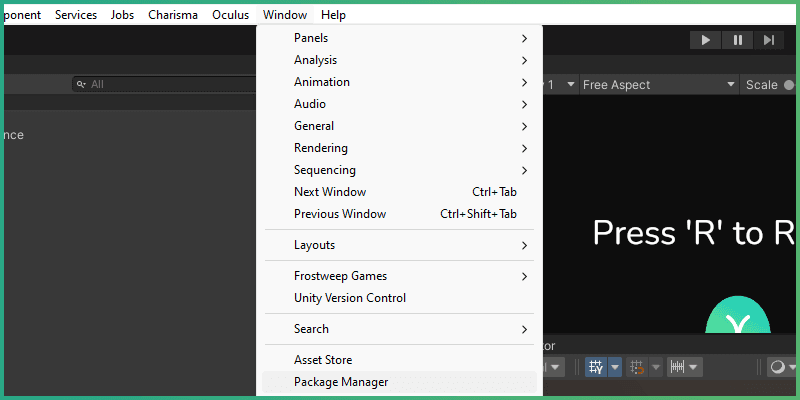Image resolution: width=800 pixels, height=400 pixels.
Task: Click the draw mode sphere icon
Action: [x=776, y=367]
